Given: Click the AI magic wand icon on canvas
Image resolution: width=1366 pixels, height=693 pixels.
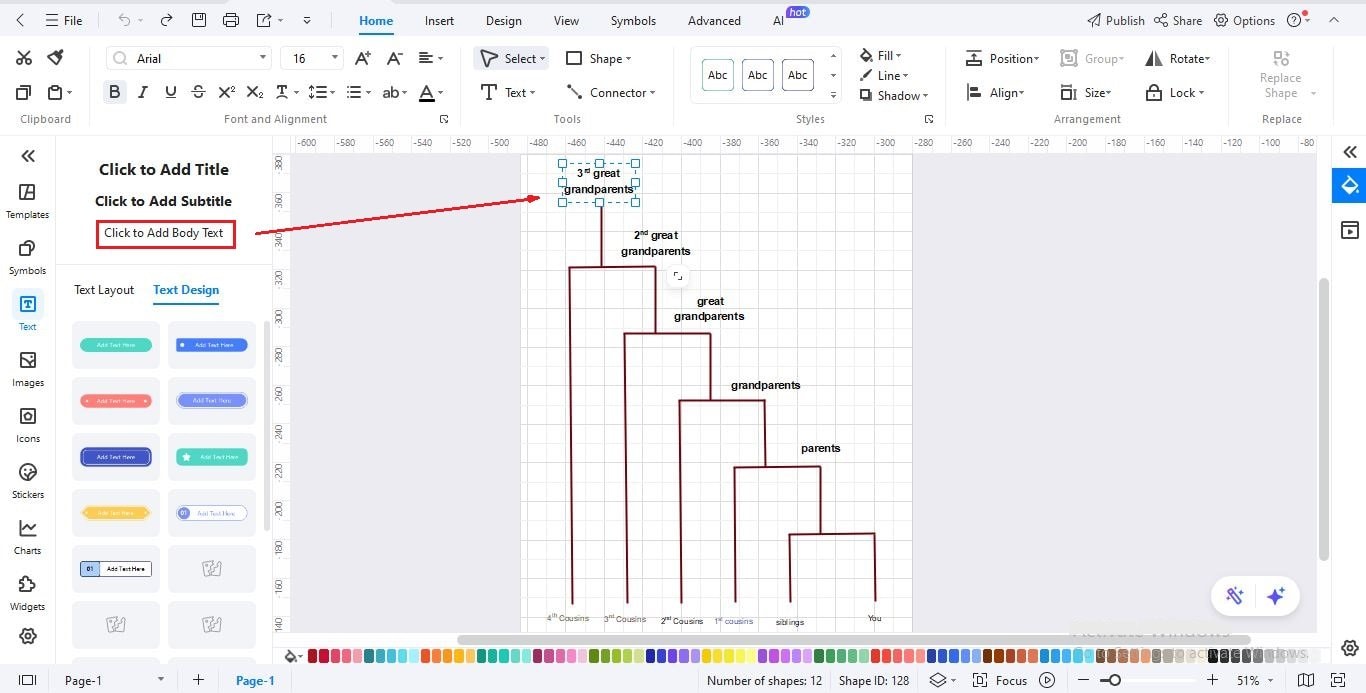Looking at the screenshot, I should (x=1234, y=596).
